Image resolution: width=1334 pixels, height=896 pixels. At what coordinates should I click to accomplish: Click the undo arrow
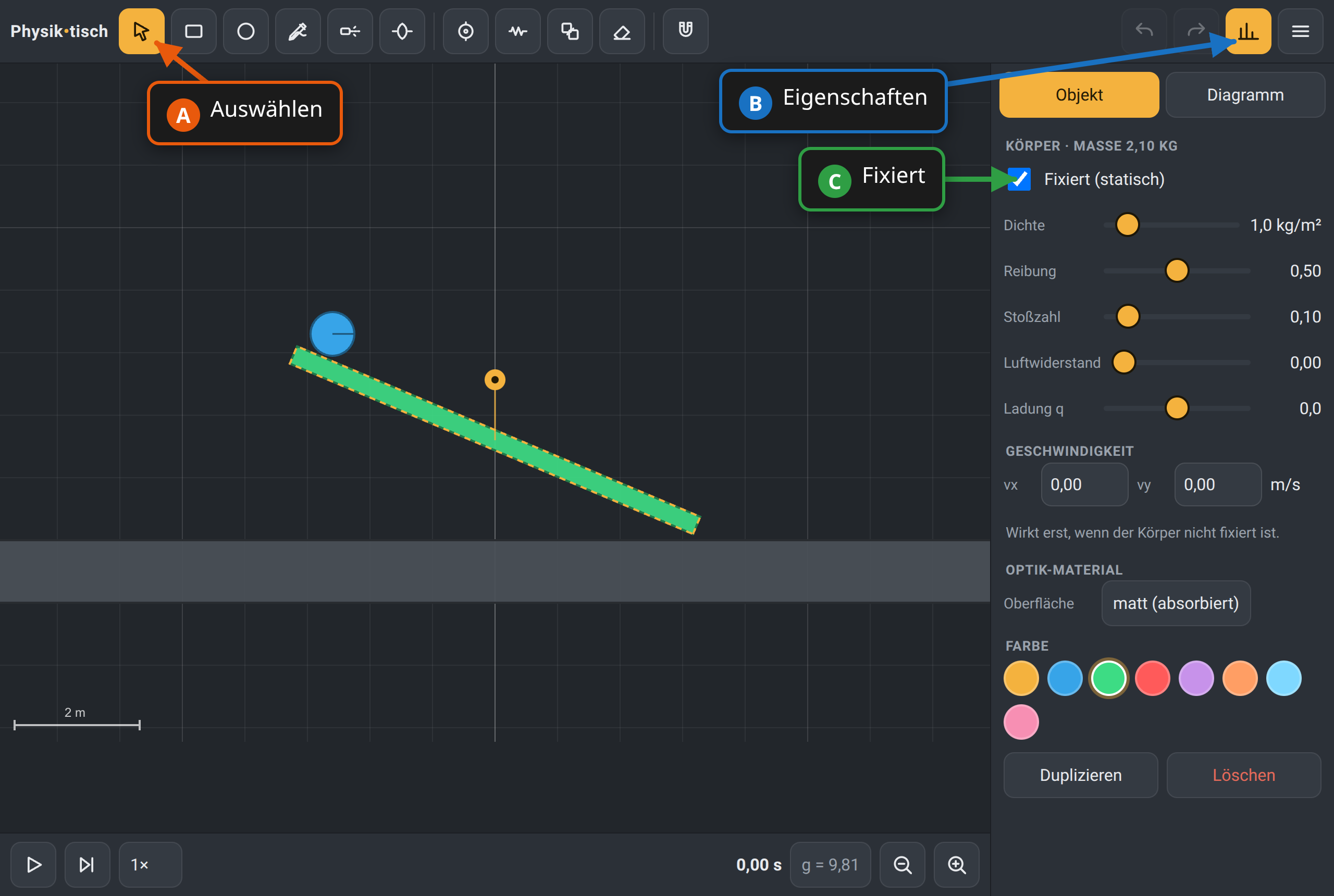click(x=1144, y=31)
